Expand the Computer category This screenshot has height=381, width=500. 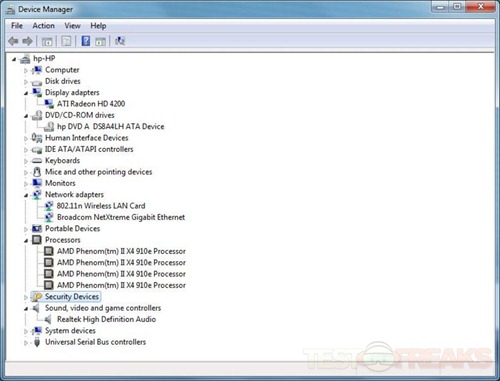point(26,70)
